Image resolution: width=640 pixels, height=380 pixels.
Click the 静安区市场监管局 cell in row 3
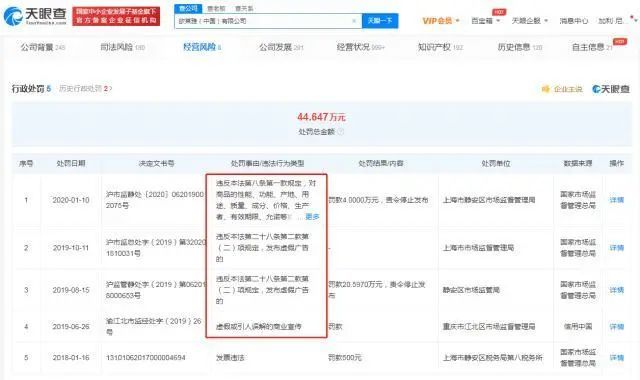(471, 290)
